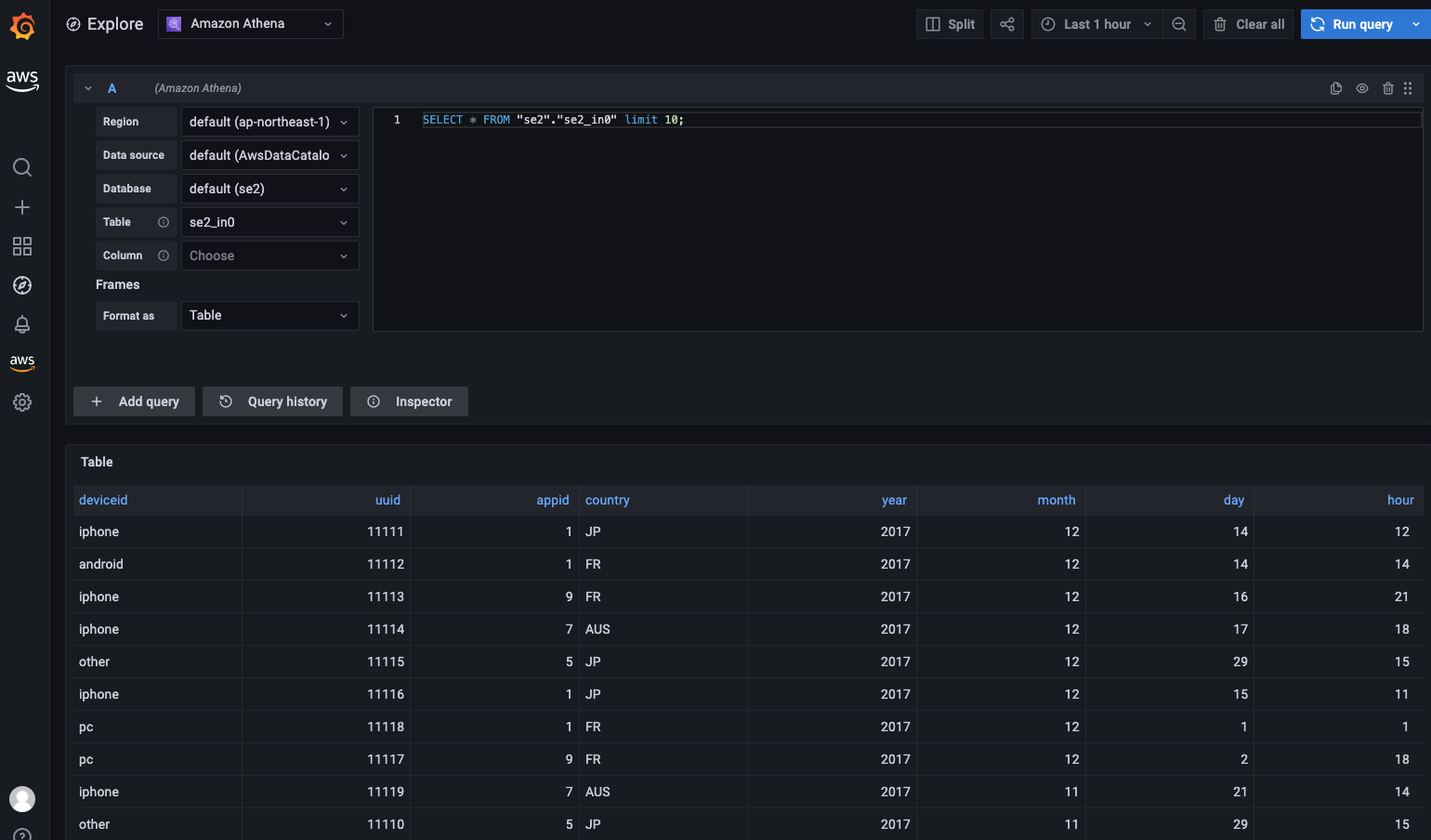Click the info icon beside Column label

click(164, 256)
